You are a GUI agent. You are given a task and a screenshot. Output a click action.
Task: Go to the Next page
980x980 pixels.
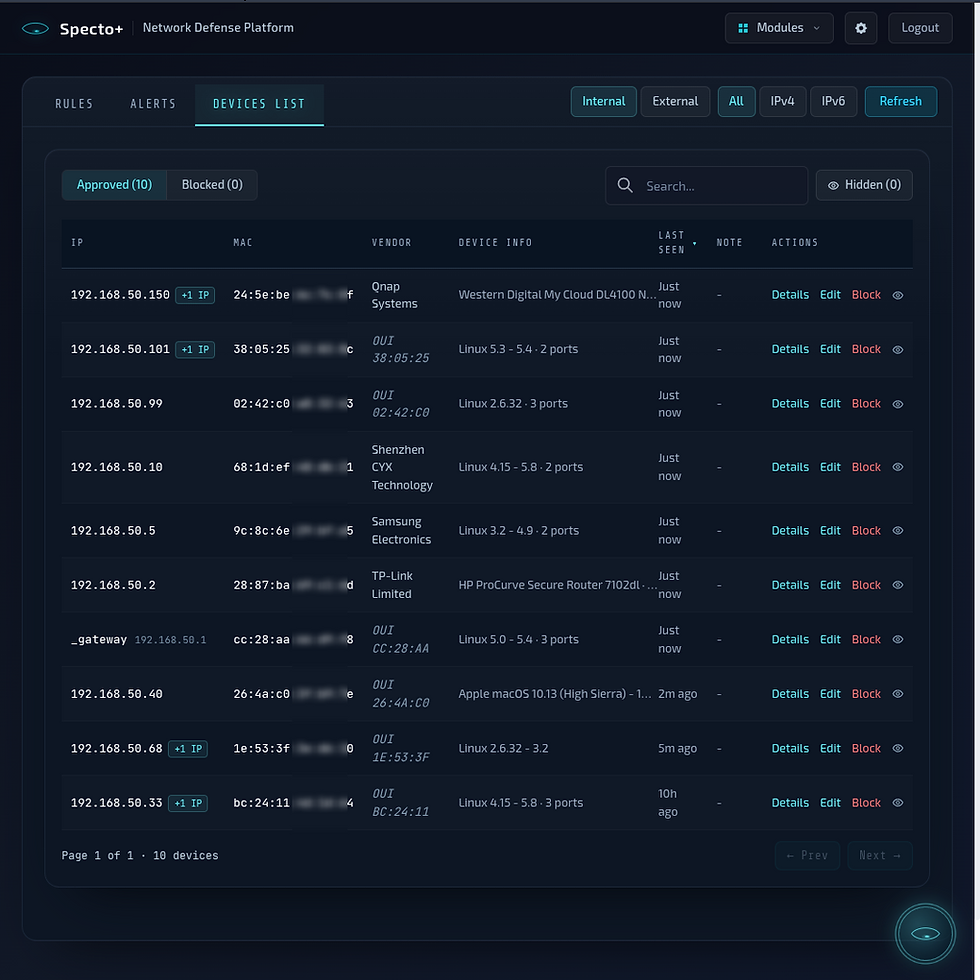pyautogui.click(x=879, y=856)
